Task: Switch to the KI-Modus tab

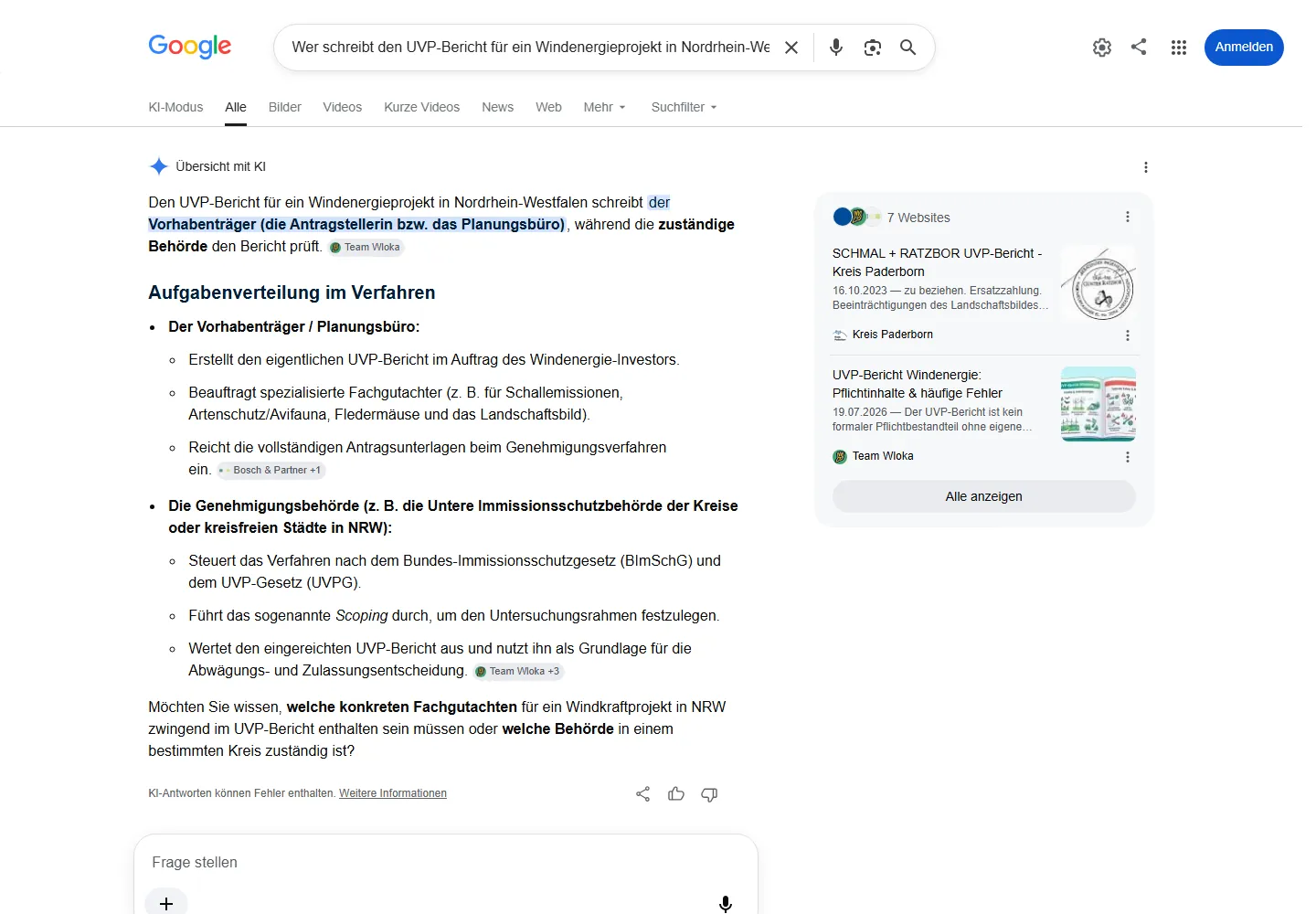Action: point(175,107)
